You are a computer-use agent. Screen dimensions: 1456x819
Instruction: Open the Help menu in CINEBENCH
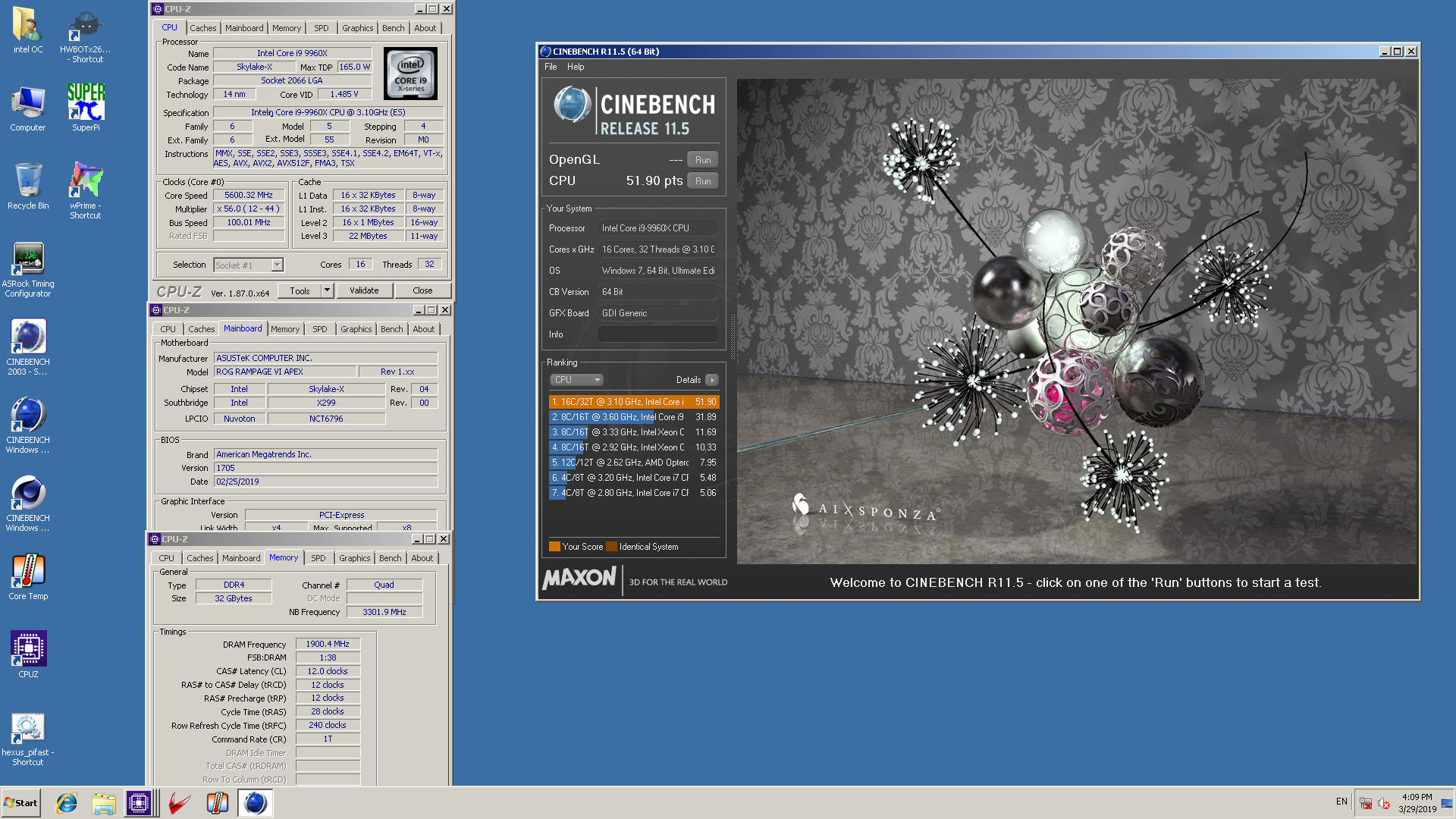pos(576,67)
